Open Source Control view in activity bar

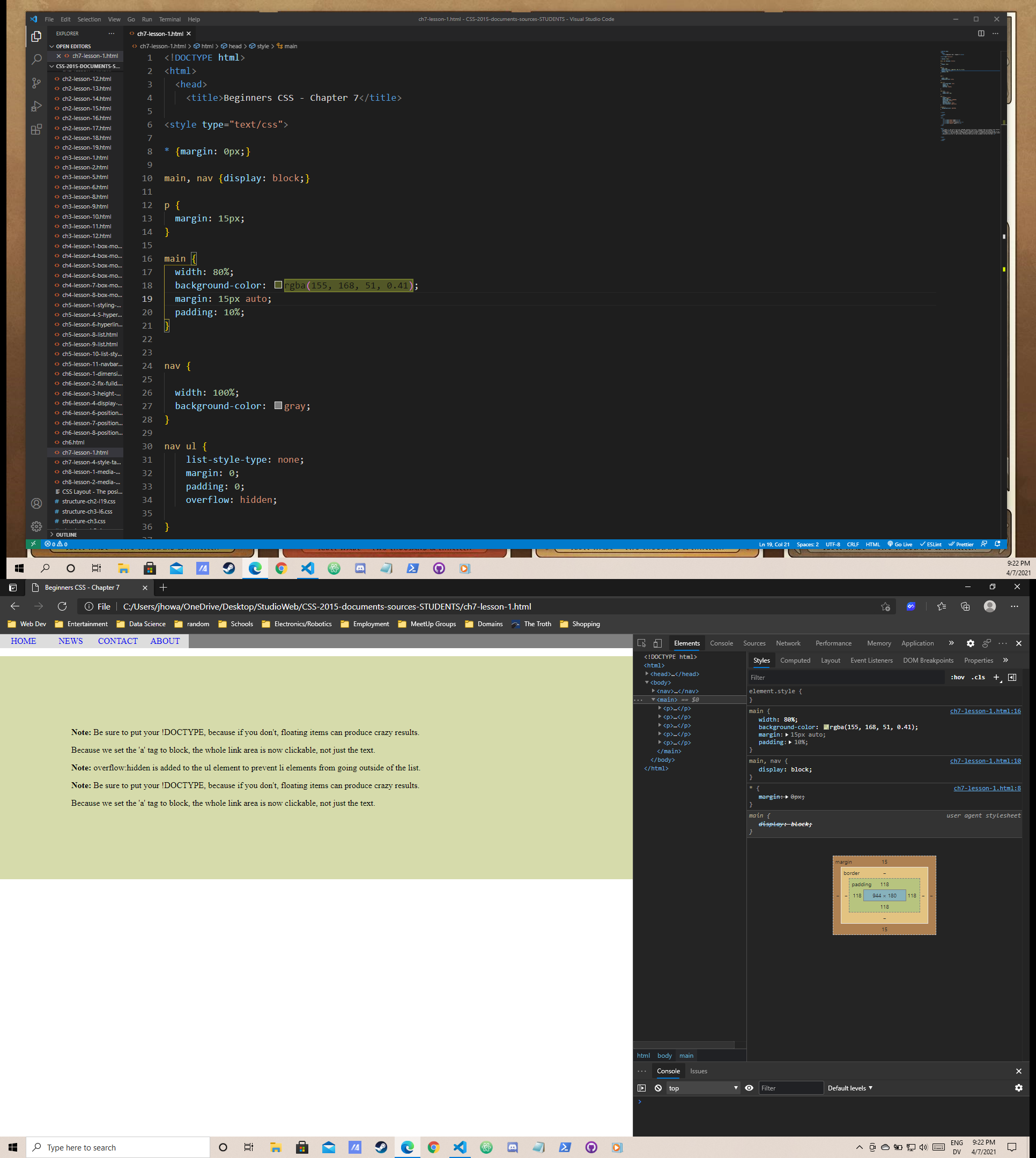[x=36, y=83]
